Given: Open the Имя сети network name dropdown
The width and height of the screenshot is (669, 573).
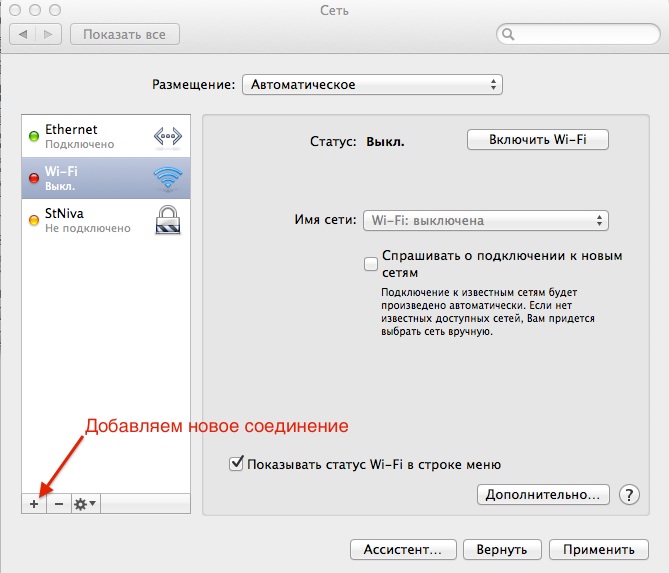Looking at the screenshot, I should [486, 220].
